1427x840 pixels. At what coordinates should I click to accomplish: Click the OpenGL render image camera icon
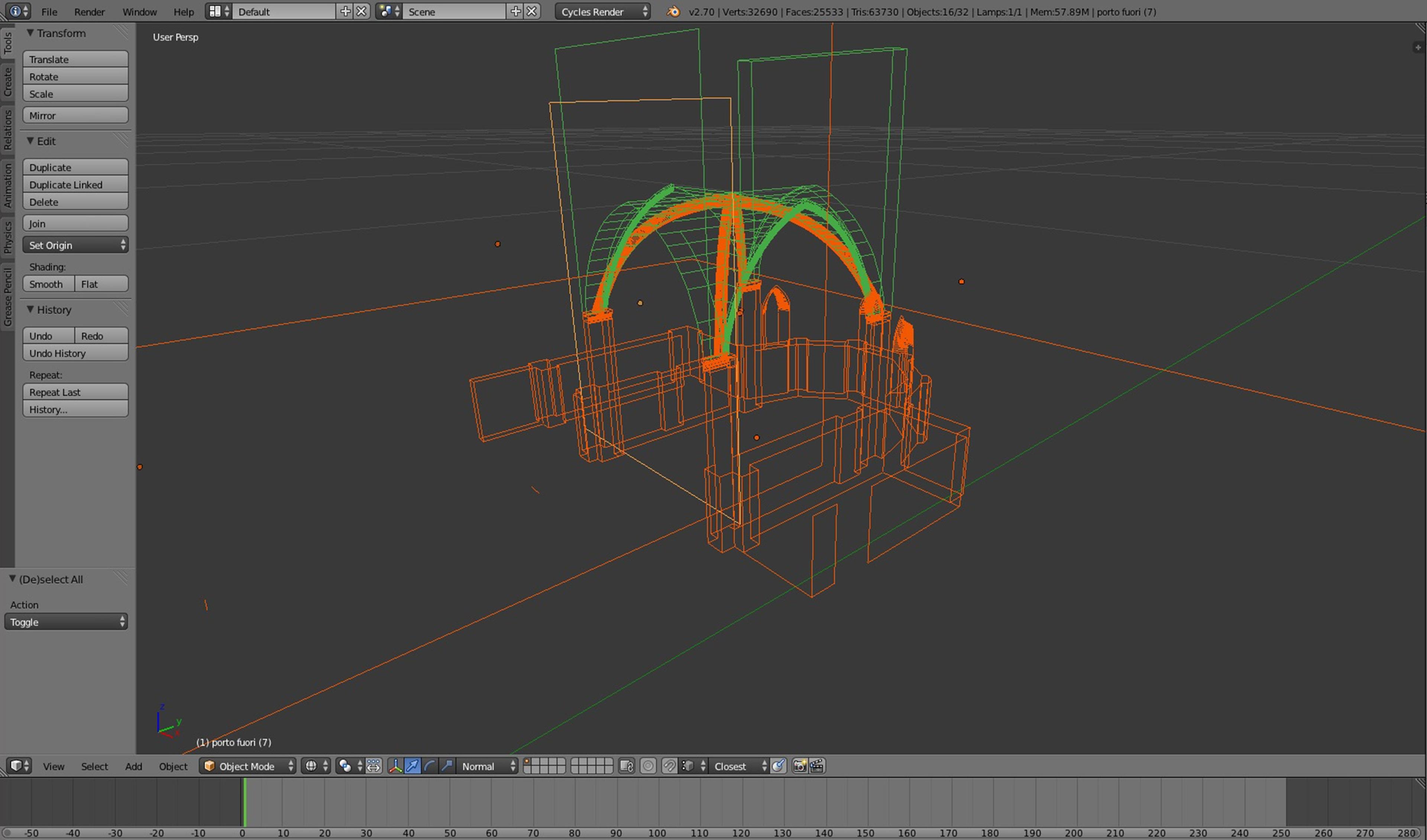(799, 766)
